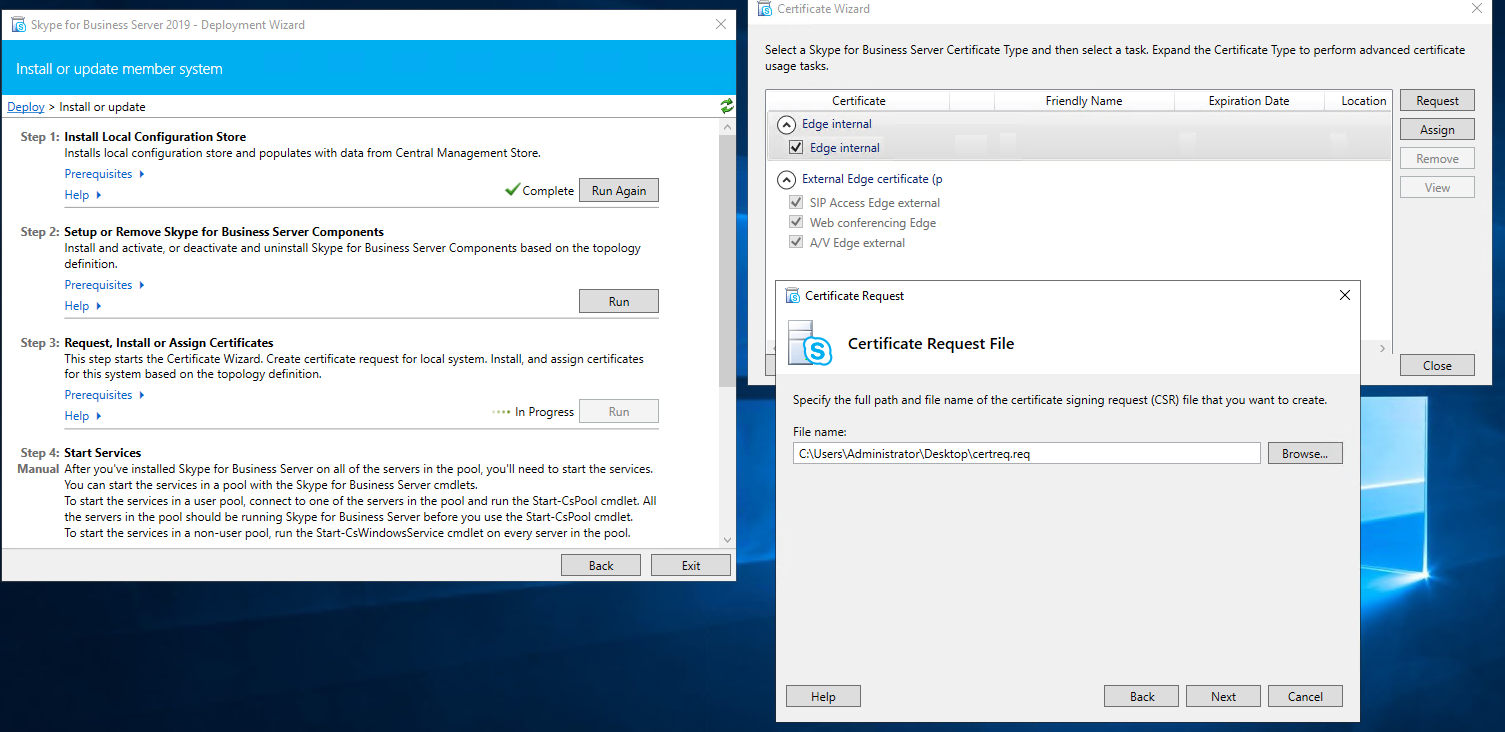Click the Browse... button for file name
Viewport: 1505px width, 732px height.
click(1304, 454)
